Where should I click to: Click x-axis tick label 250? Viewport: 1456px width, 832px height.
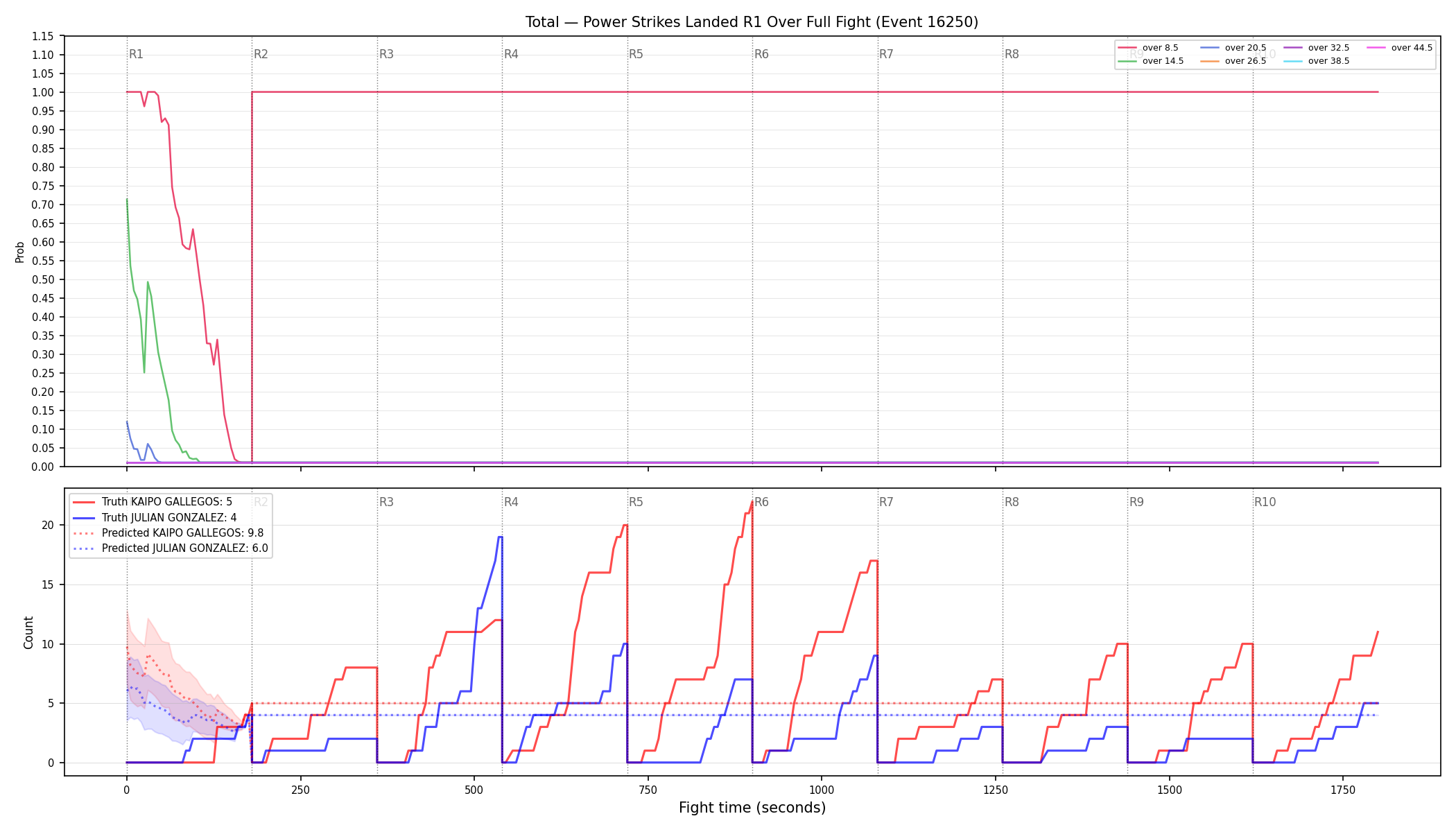300,790
